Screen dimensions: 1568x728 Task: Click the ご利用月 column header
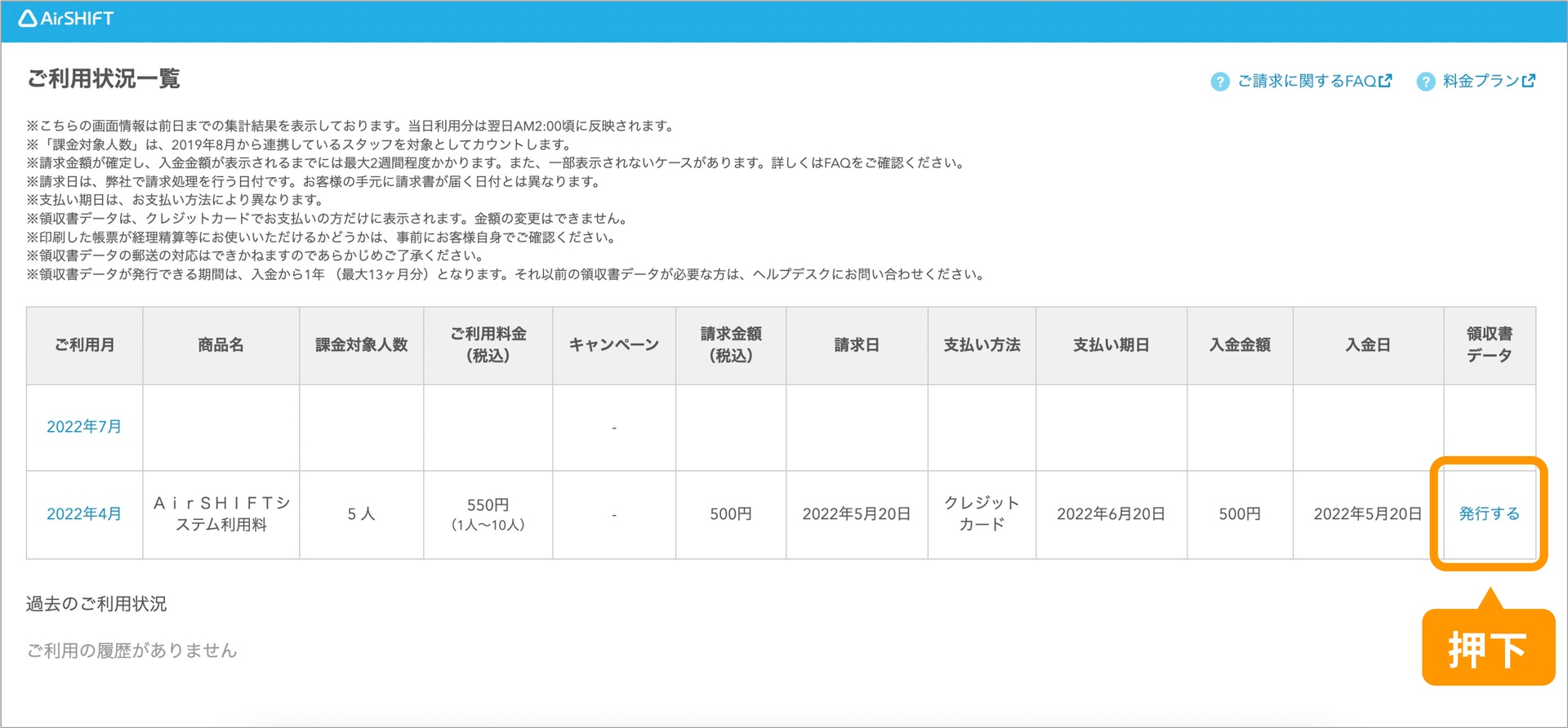[84, 345]
